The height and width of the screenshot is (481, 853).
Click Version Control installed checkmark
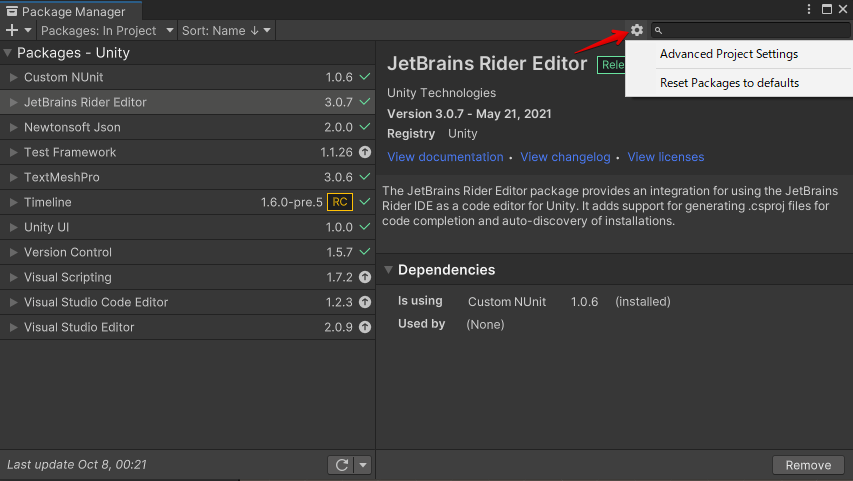365,252
